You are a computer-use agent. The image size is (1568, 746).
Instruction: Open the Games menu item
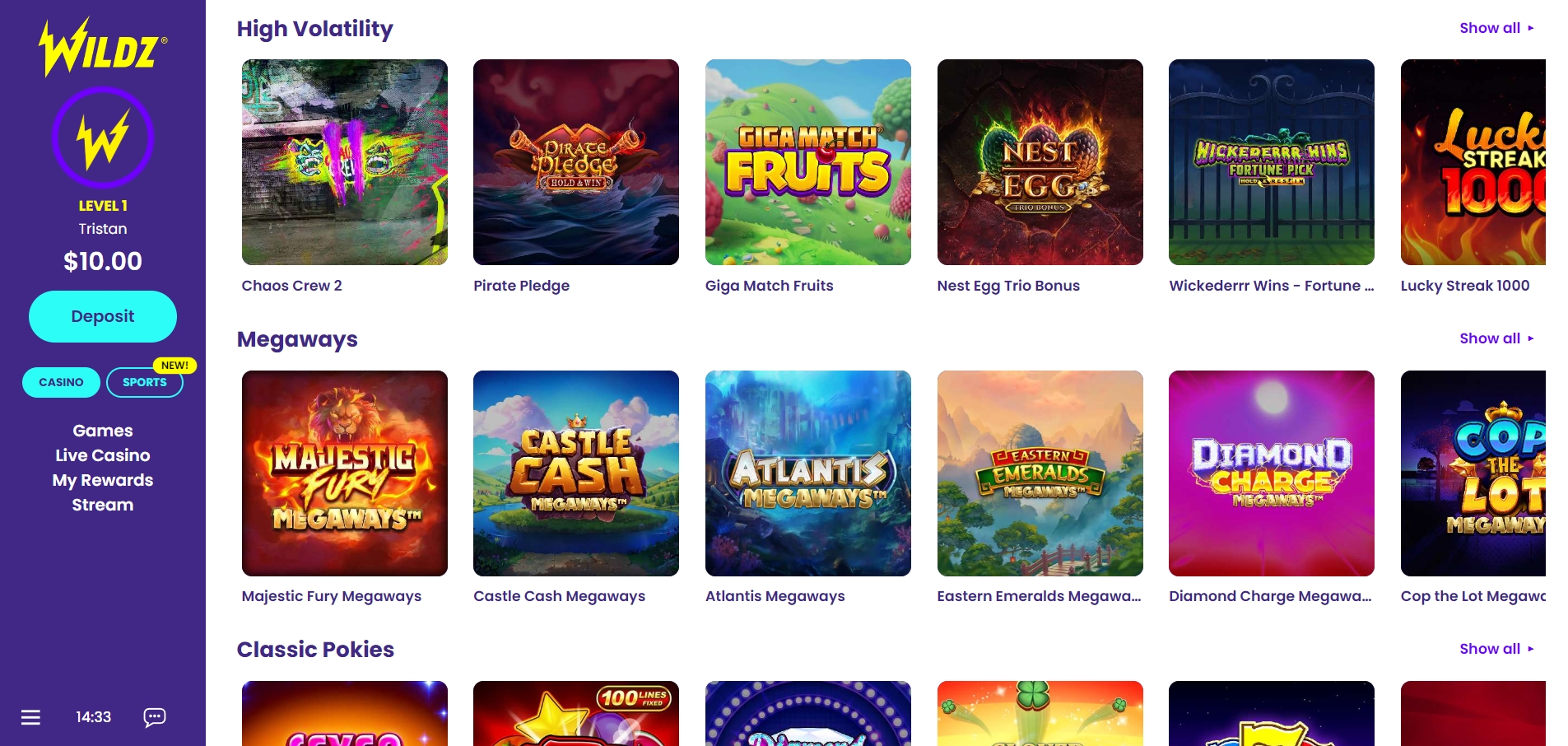103,431
